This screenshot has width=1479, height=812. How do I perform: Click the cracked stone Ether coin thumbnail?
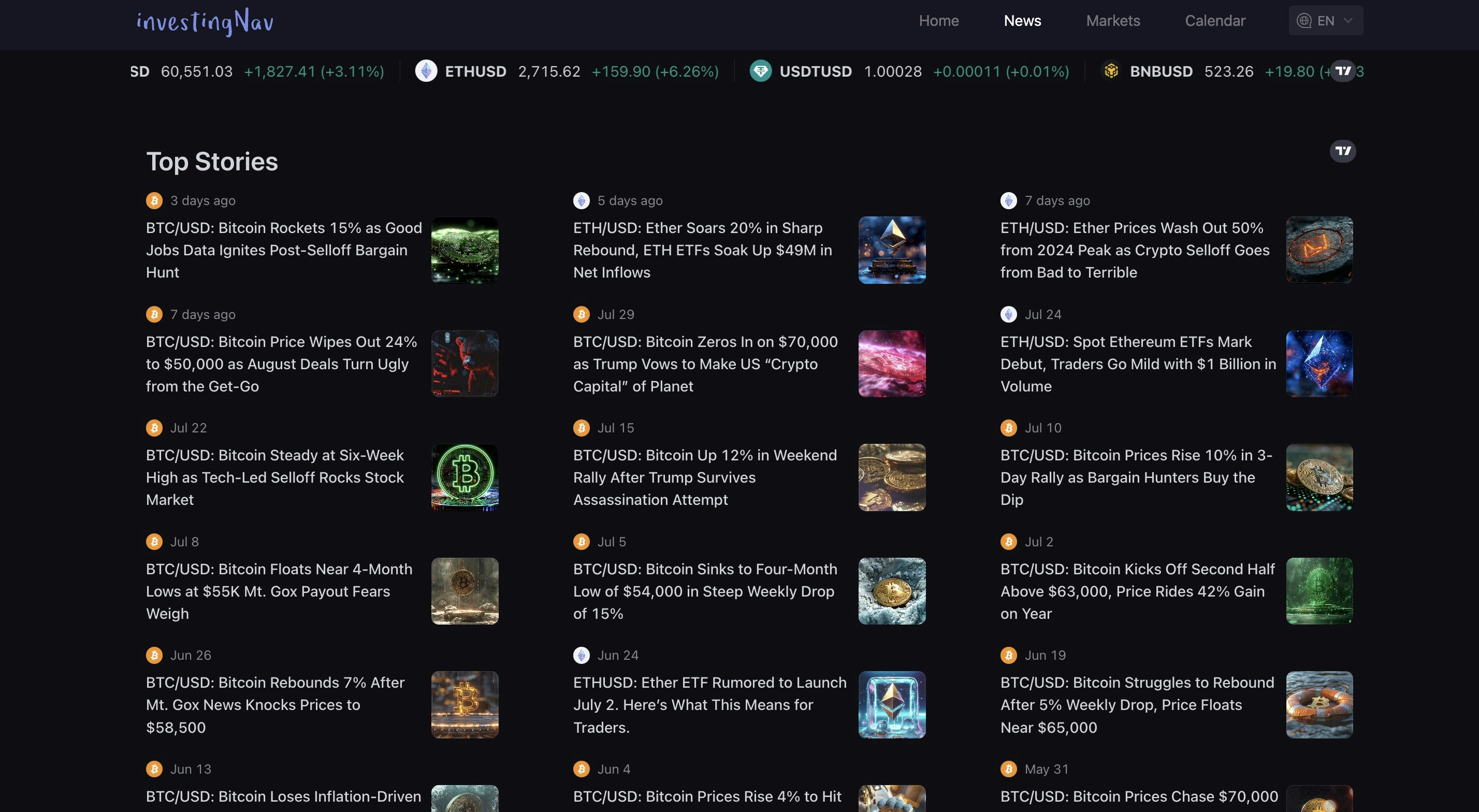pos(1319,250)
